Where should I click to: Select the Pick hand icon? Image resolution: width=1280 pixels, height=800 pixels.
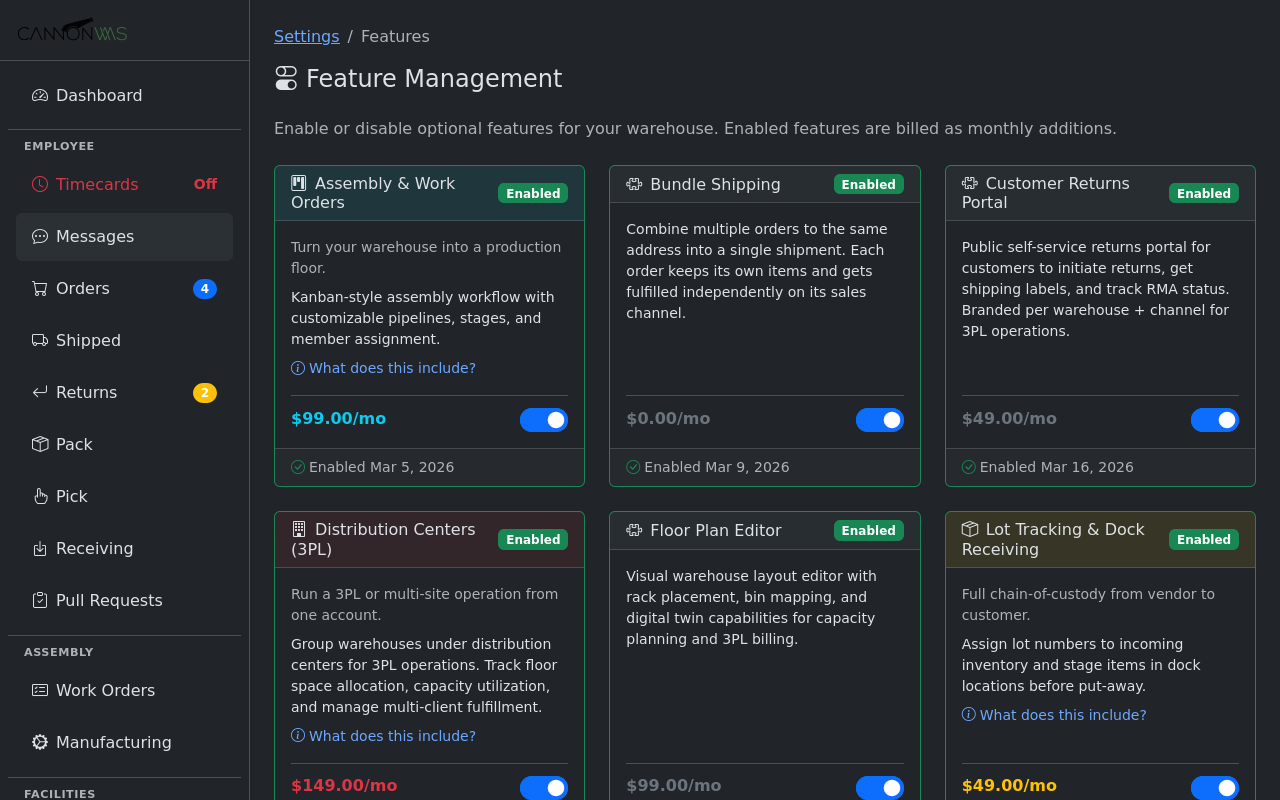(x=39, y=496)
